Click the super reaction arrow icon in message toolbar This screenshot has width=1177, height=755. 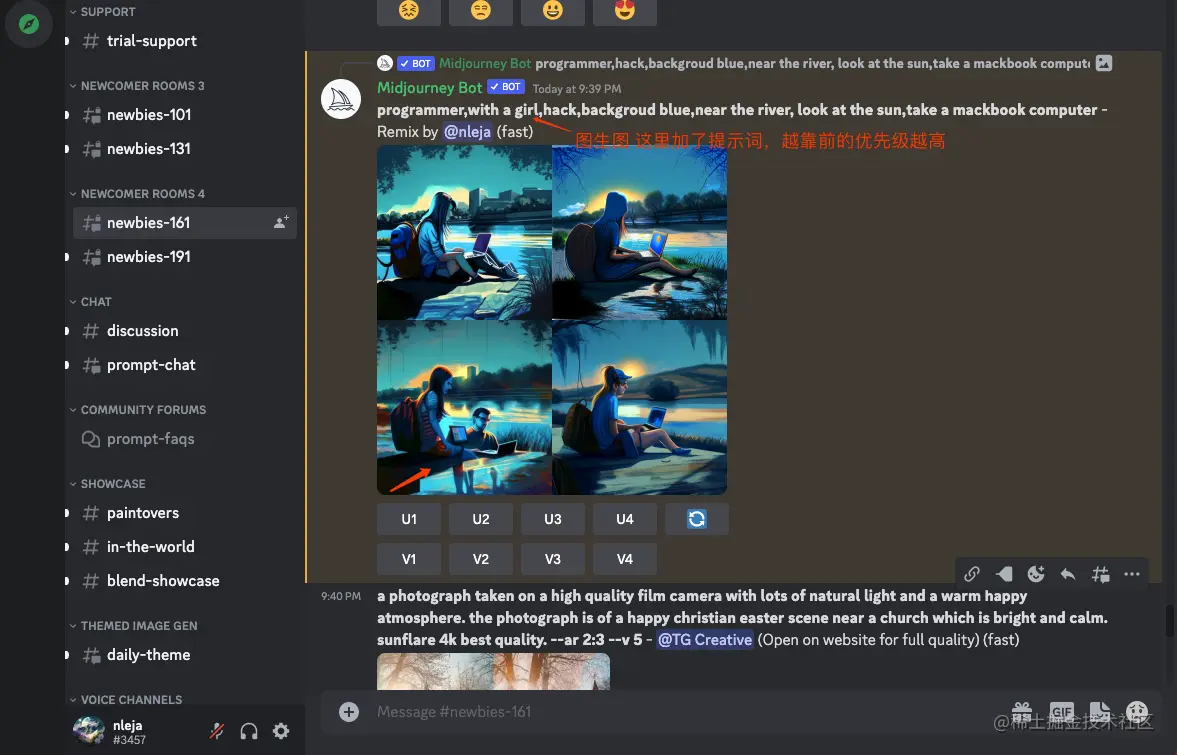tap(1004, 574)
